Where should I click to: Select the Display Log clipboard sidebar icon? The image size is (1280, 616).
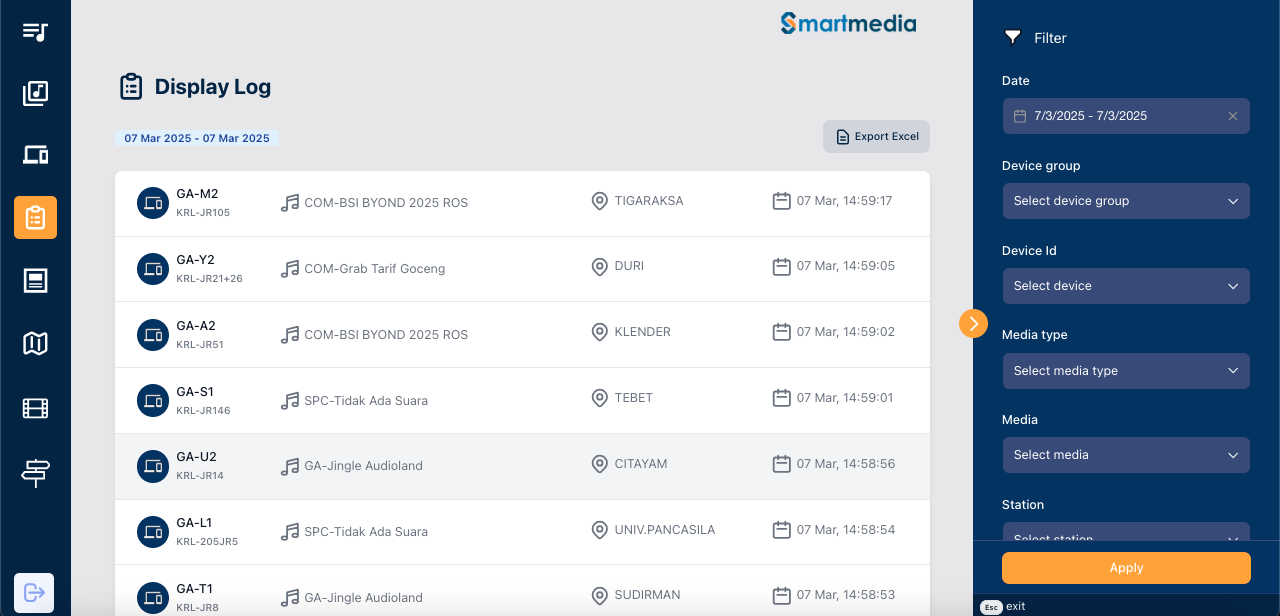tap(35, 217)
